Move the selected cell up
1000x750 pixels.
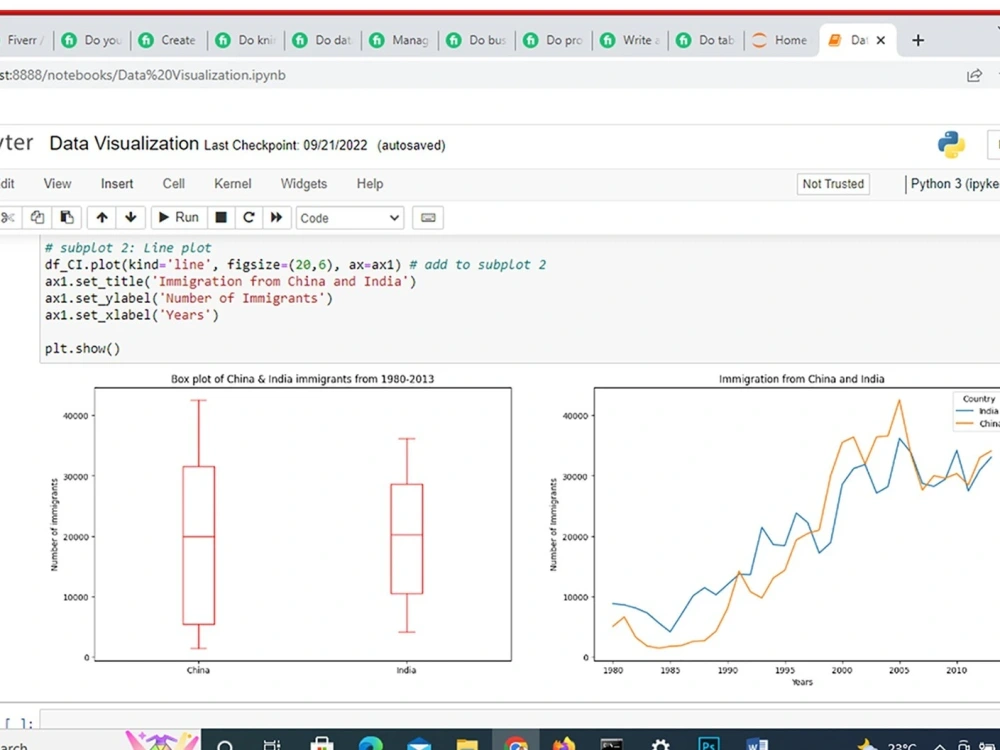[x=101, y=217]
